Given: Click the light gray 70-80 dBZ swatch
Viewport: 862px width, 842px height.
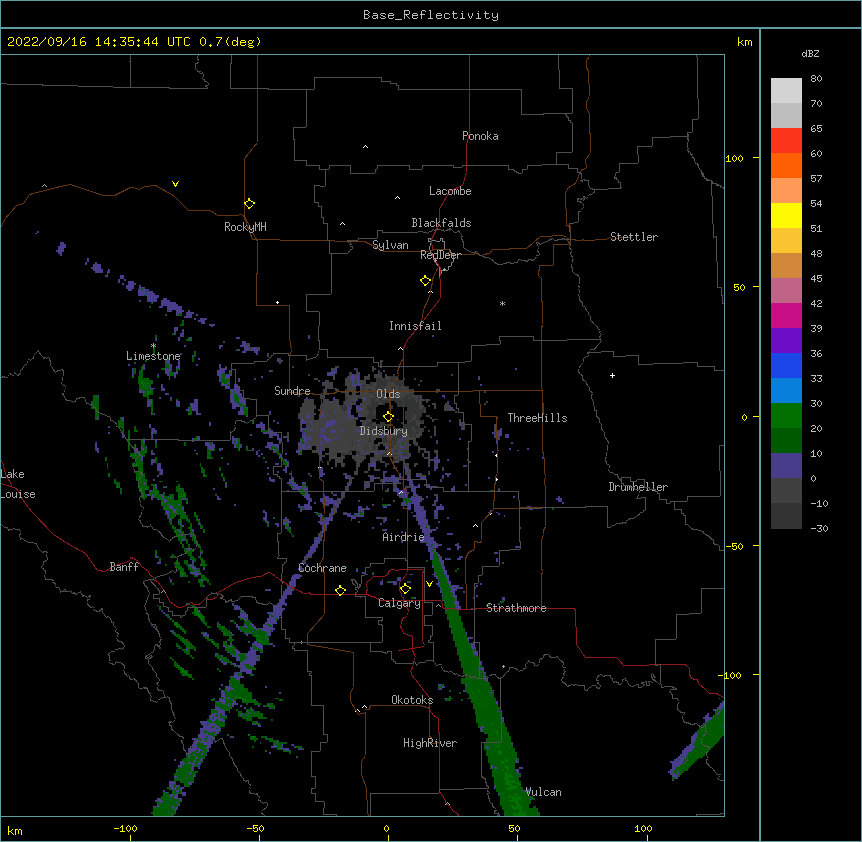Looking at the screenshot, I should [x=786, y=90].
